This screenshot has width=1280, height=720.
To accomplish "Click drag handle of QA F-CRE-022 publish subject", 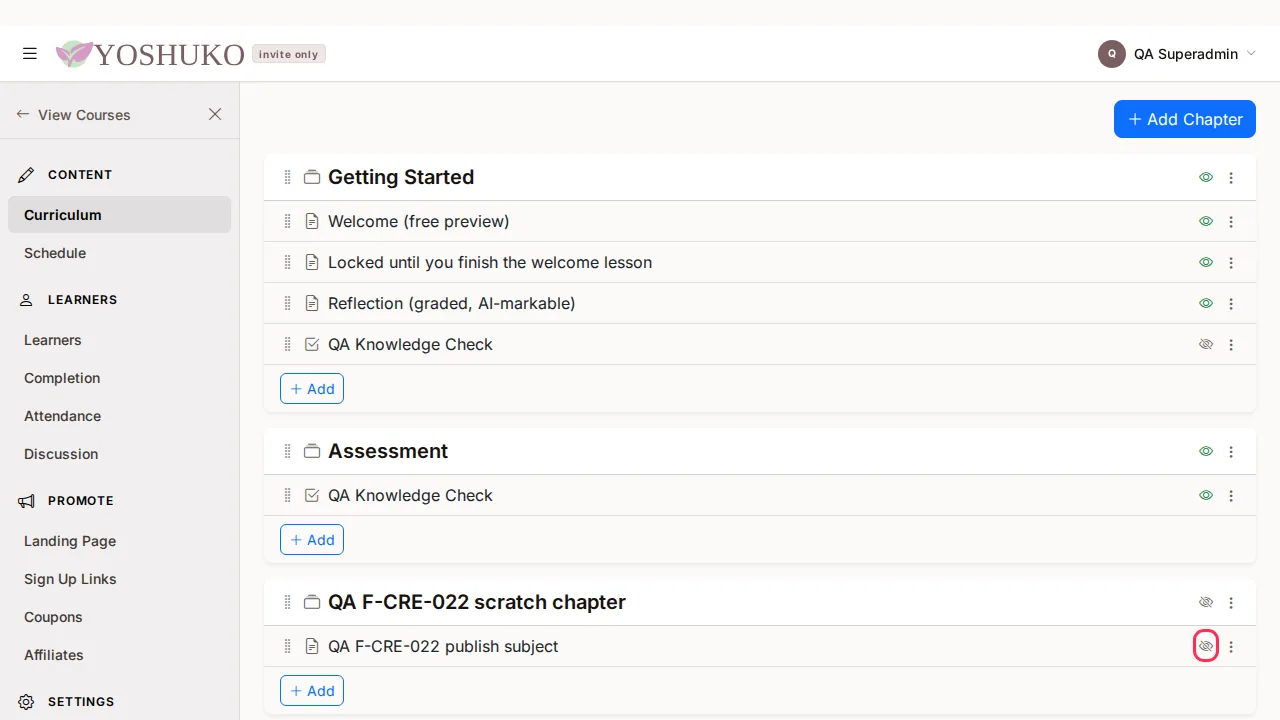I will 287,646.
